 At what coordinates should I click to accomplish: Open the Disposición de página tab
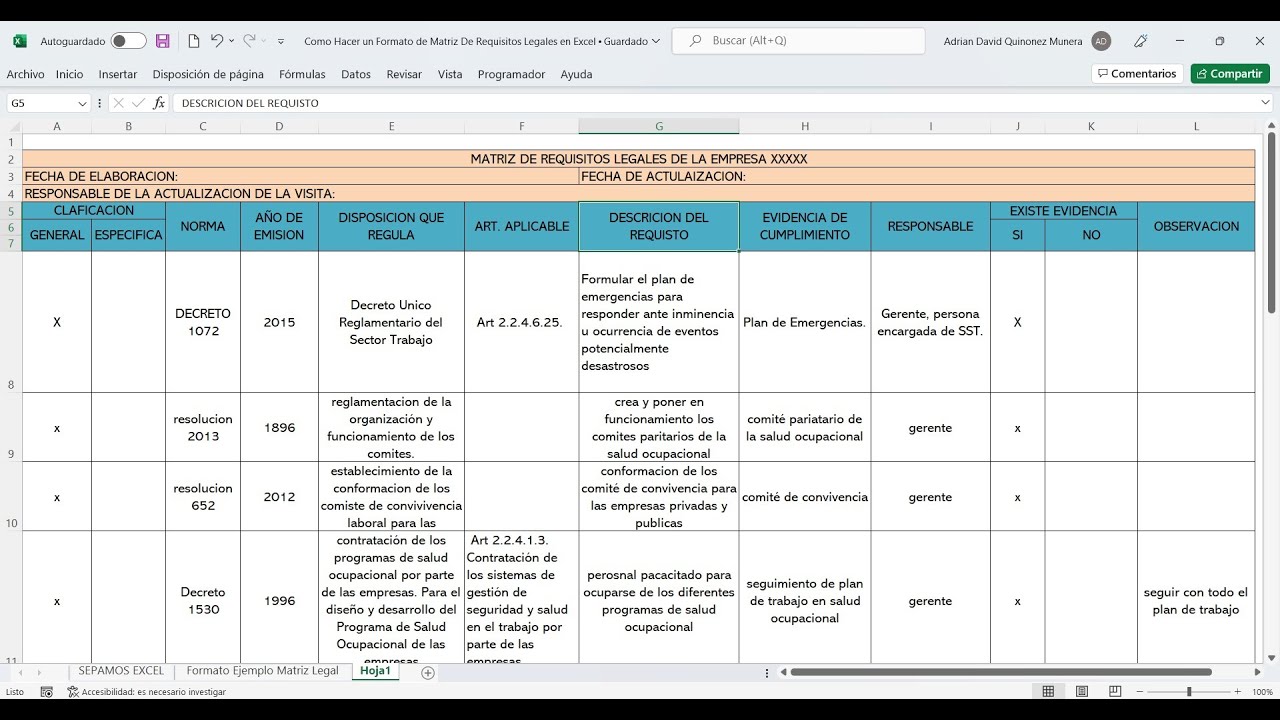click(x=208, y=74)
